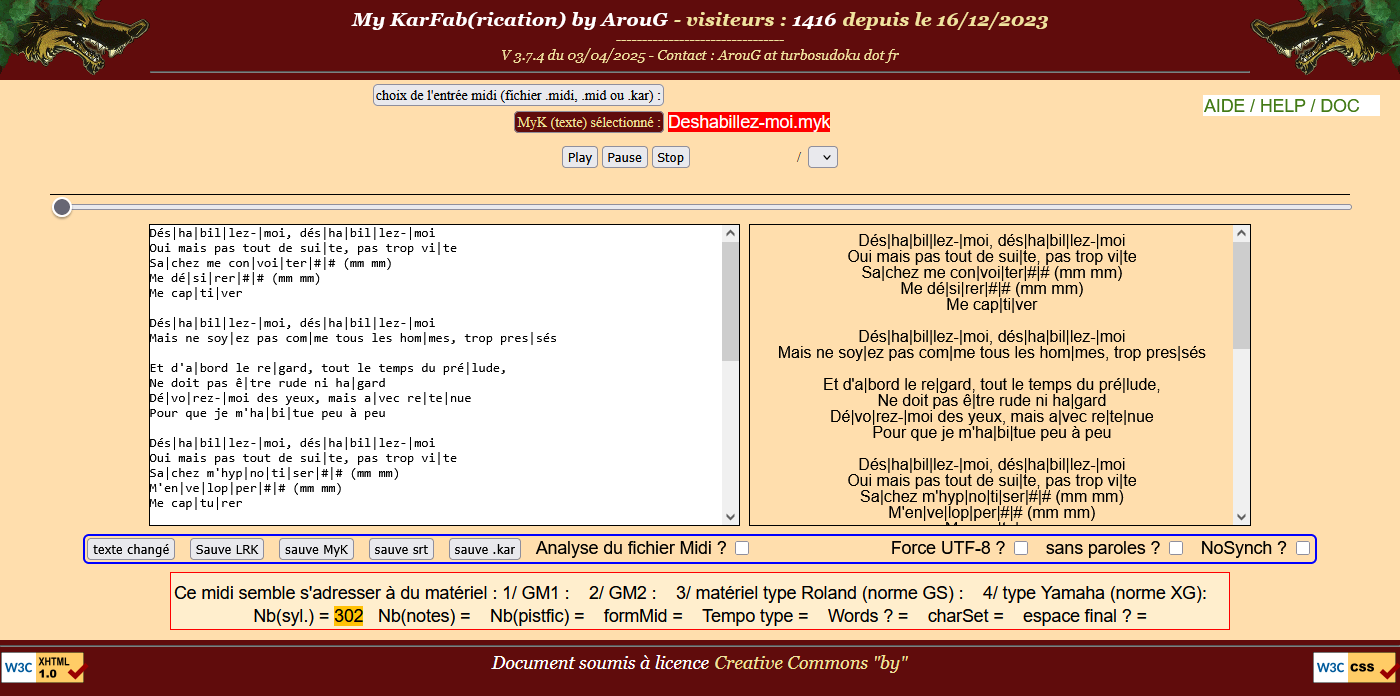Click the W3C CSS validation badge
Image resolution: width=1400 pixels, height=696 pixels.
click(1355, 667)
